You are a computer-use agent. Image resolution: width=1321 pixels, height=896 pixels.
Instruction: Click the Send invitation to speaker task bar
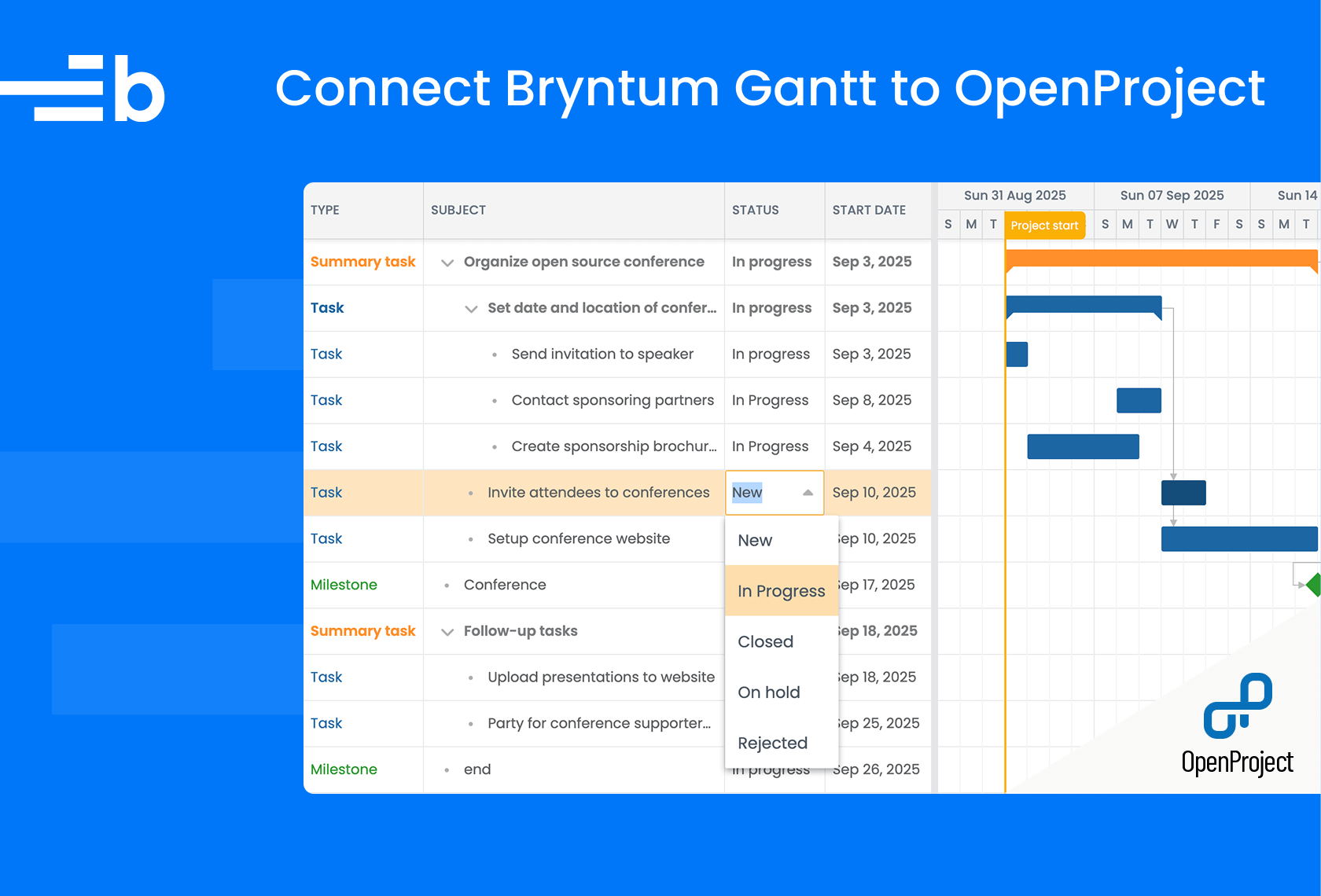1017,354
